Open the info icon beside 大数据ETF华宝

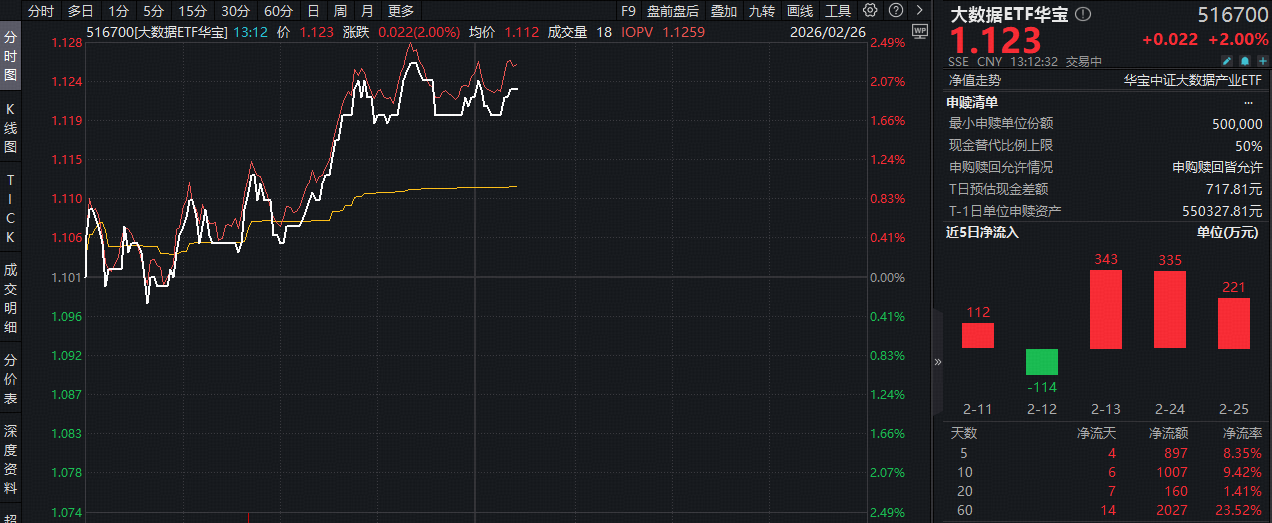click(1085, 15)
